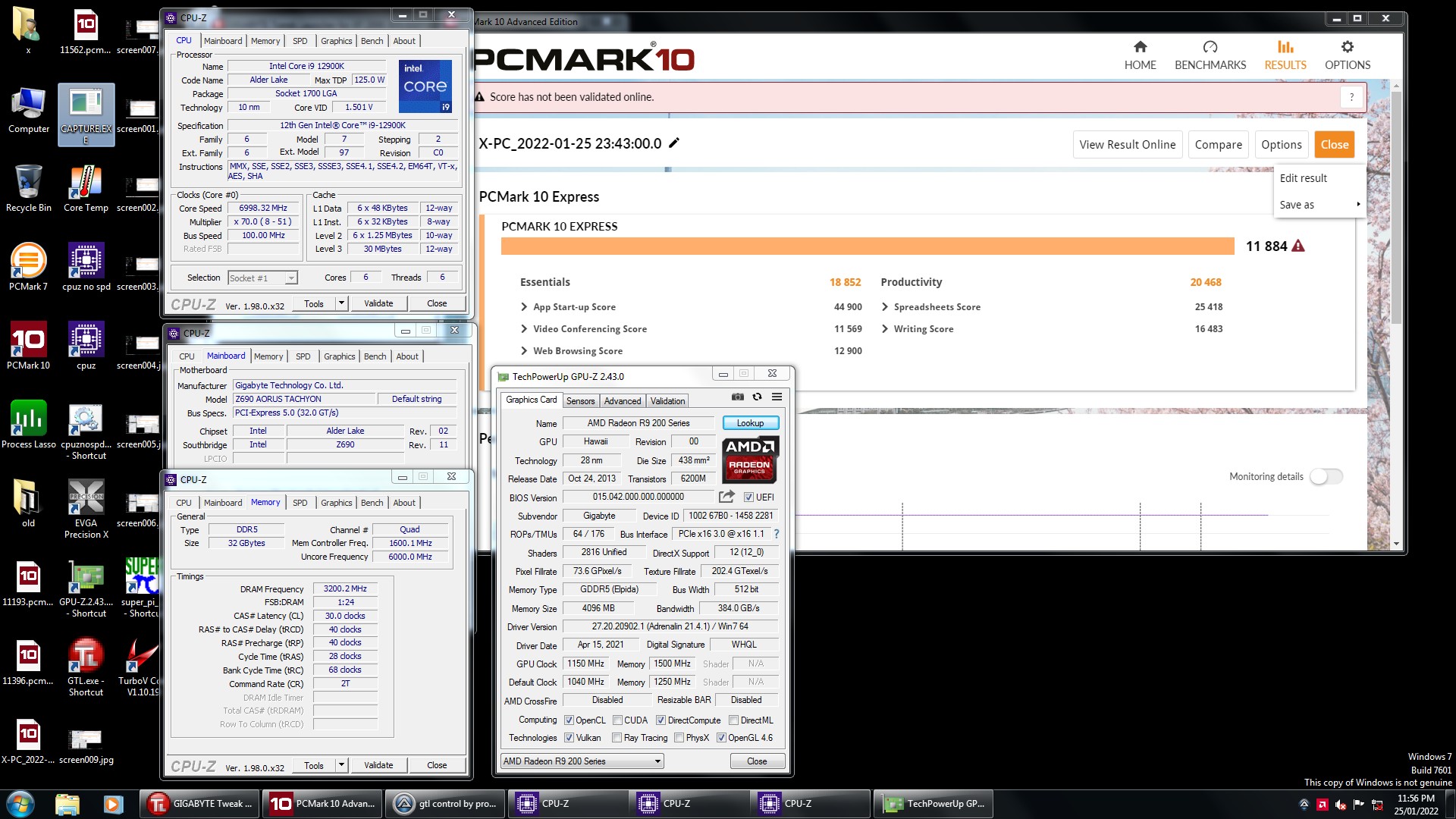Open Tools dropdown arrow in top CPU-Z
This screenshot has height=819, width=1456.
341,303
